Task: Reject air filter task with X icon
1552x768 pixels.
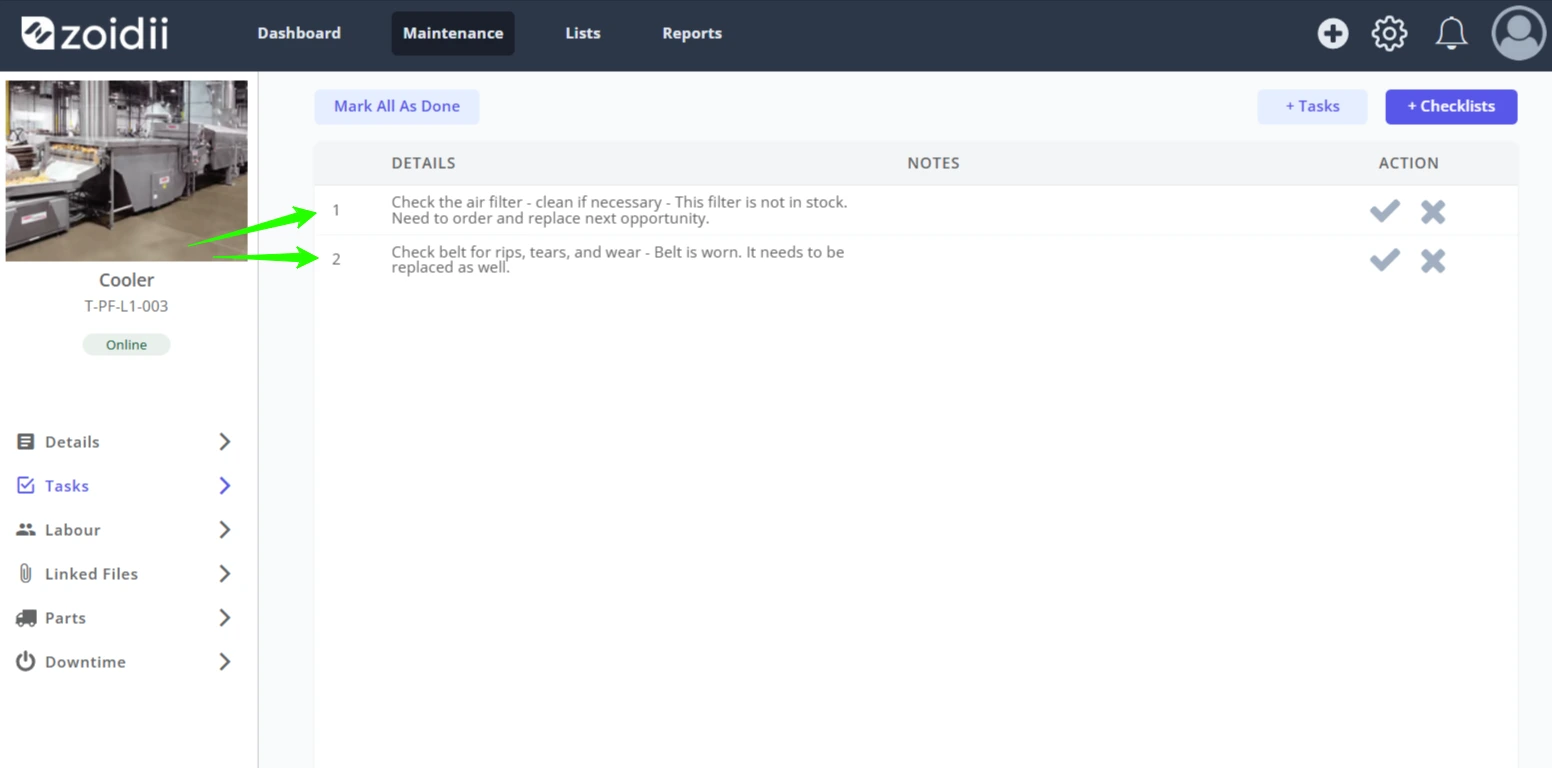Action: coord(1433,212)
